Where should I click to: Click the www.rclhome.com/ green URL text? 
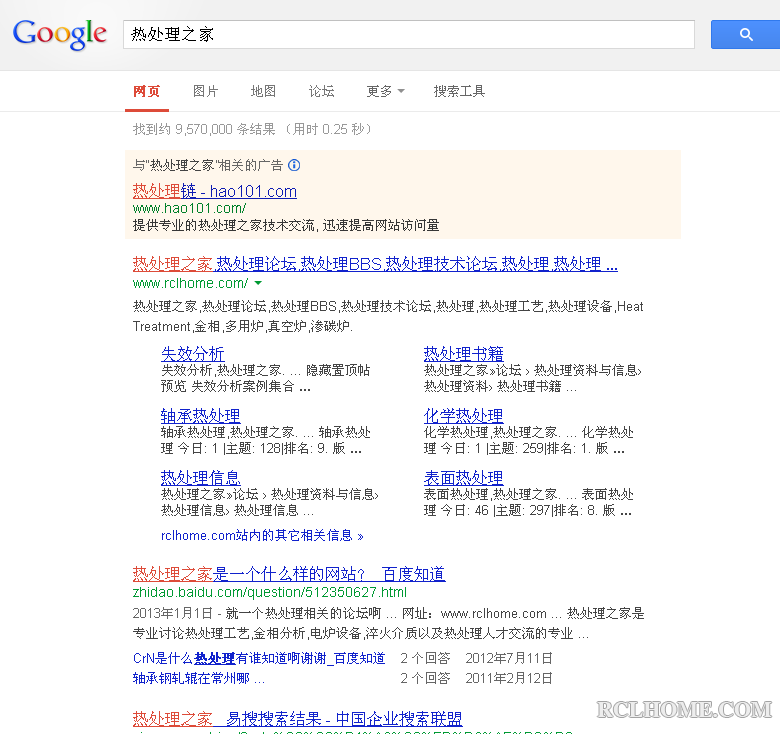(x=190, y=283)
